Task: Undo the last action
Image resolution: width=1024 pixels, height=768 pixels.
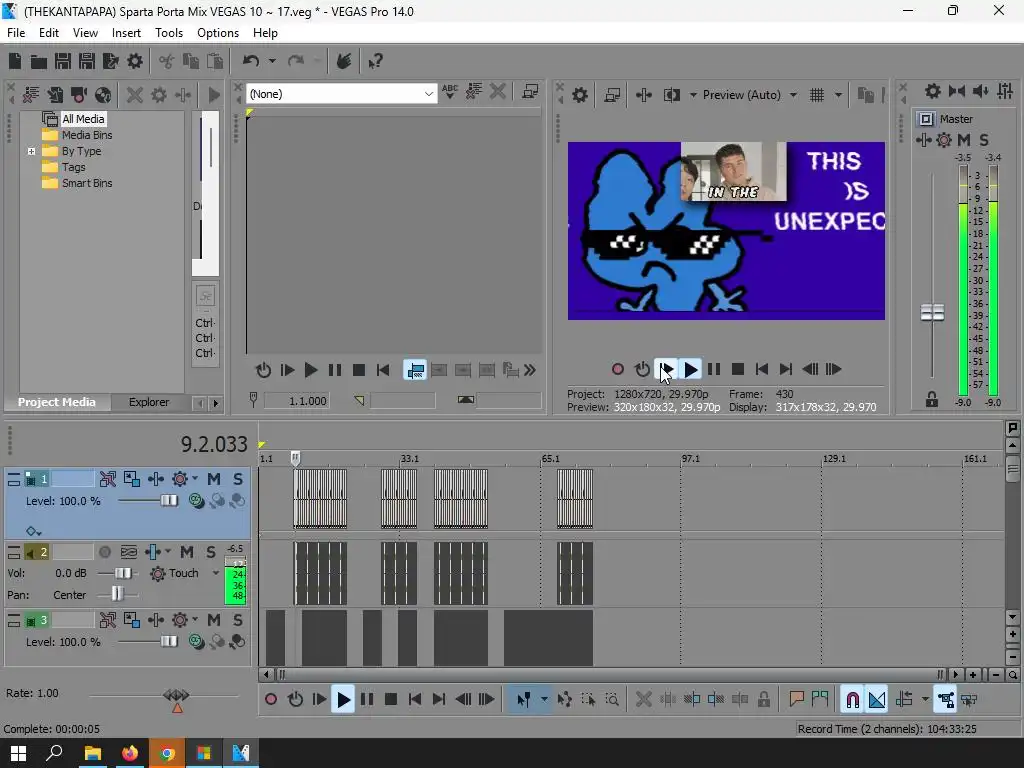Action: point(251,61)
